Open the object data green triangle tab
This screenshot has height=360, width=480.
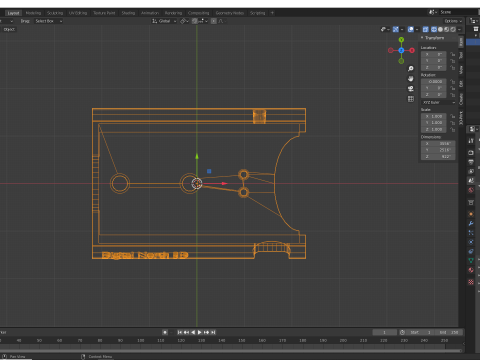[471, 261]
